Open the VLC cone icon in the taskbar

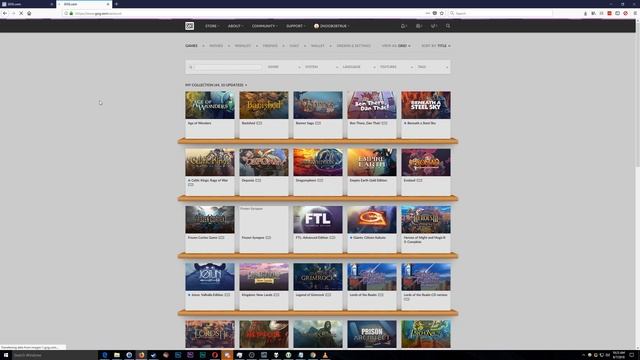[x=325, y=355]
